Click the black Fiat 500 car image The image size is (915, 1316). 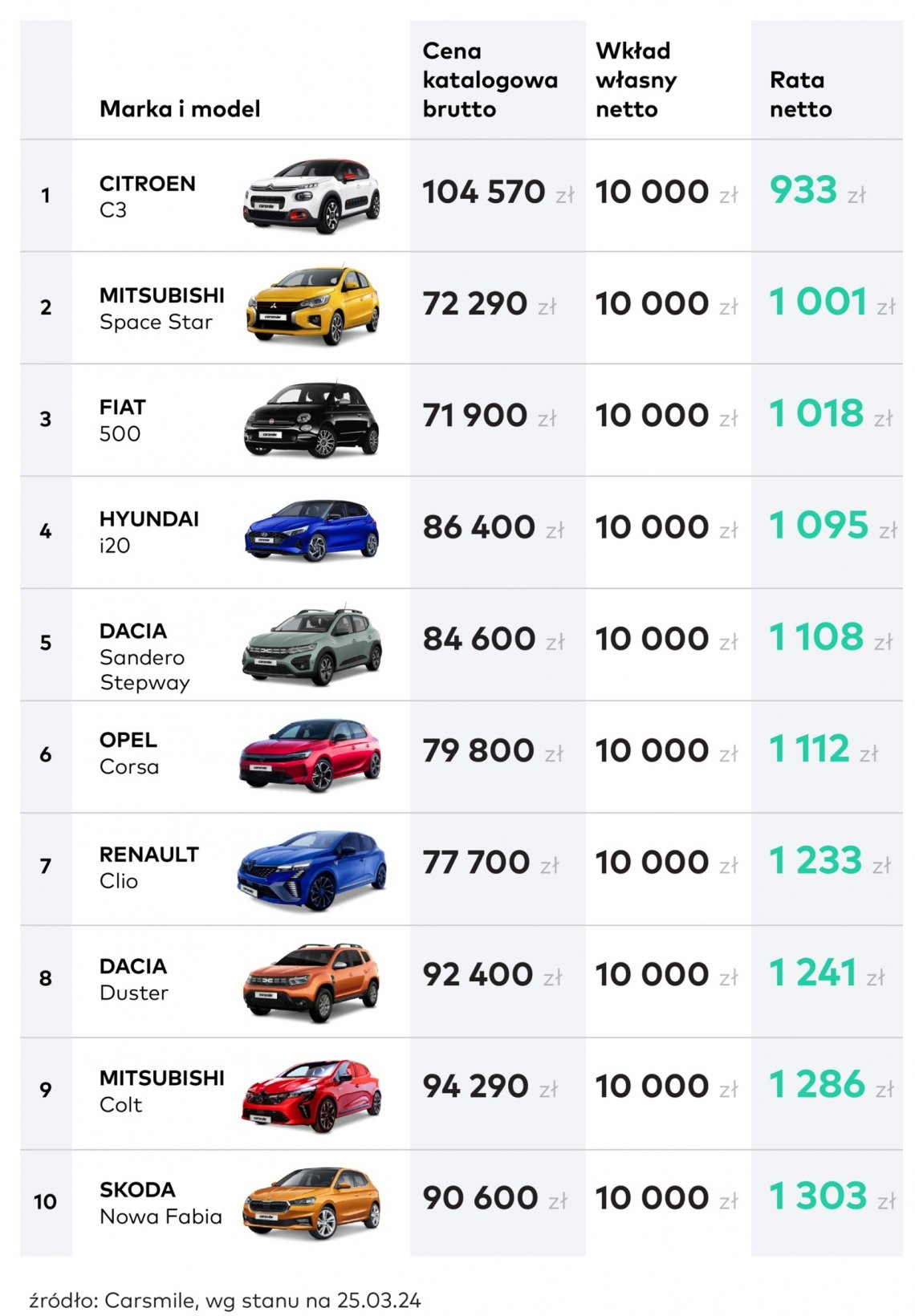[311, 420]
